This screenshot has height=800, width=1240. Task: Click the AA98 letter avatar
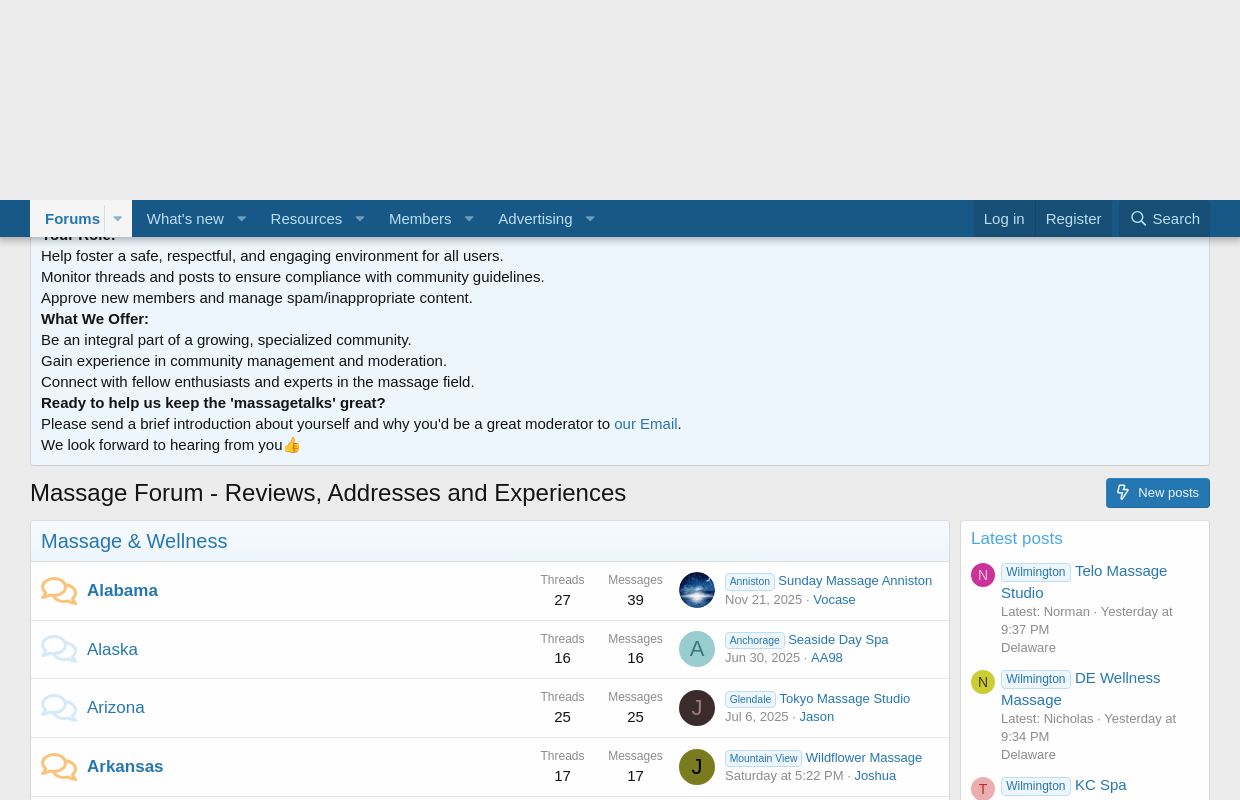(697, 648)
